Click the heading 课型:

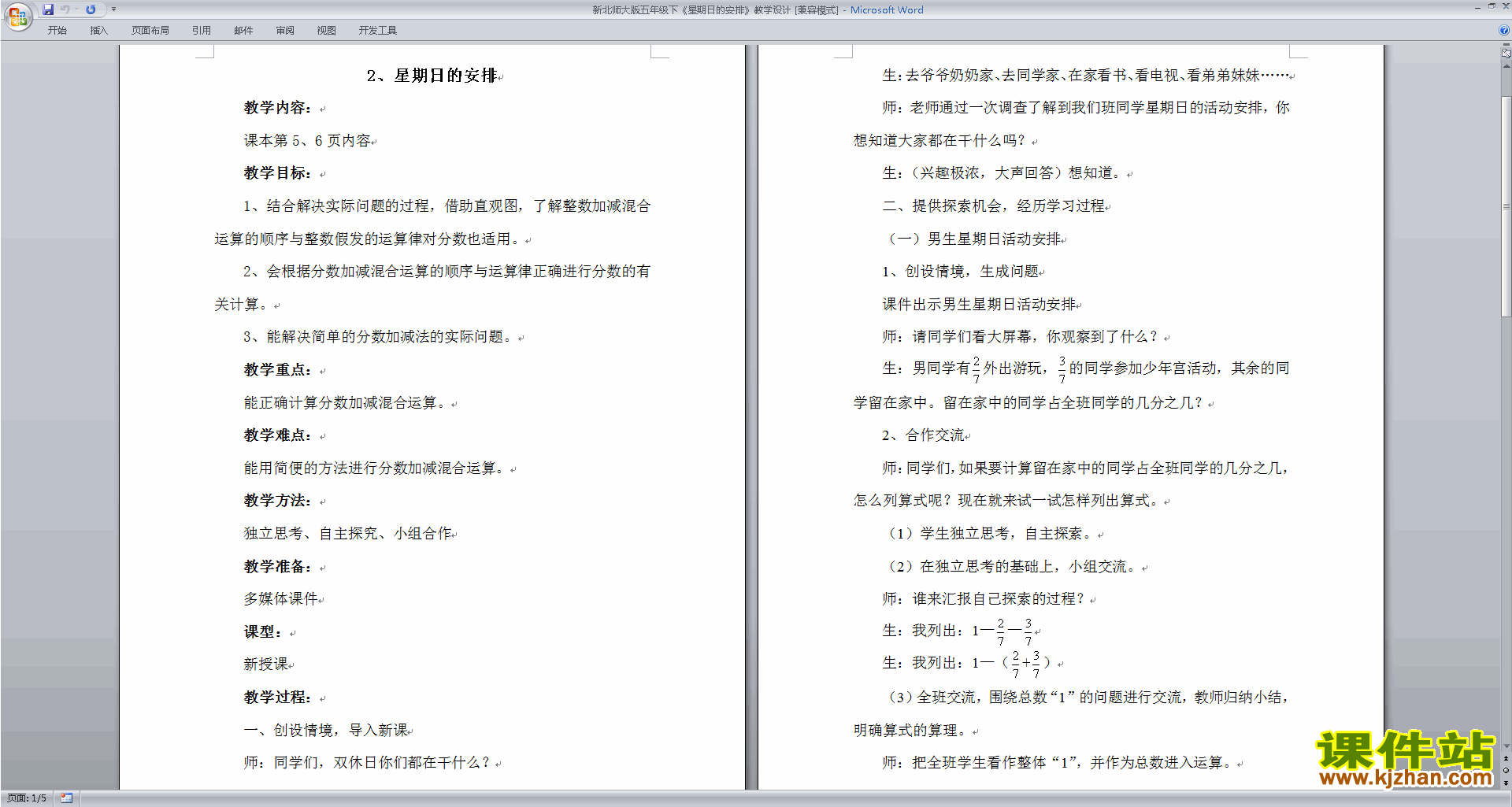point(263,632)
